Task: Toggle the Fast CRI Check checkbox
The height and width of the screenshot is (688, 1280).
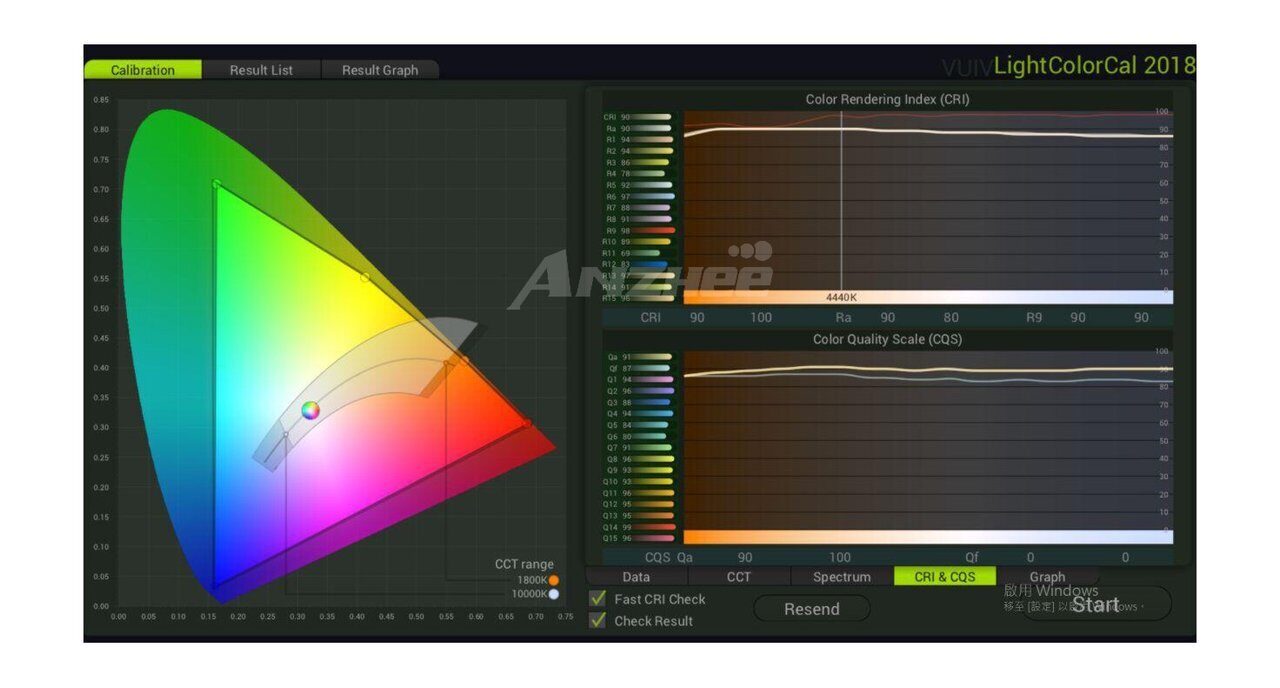Action: 598,599
